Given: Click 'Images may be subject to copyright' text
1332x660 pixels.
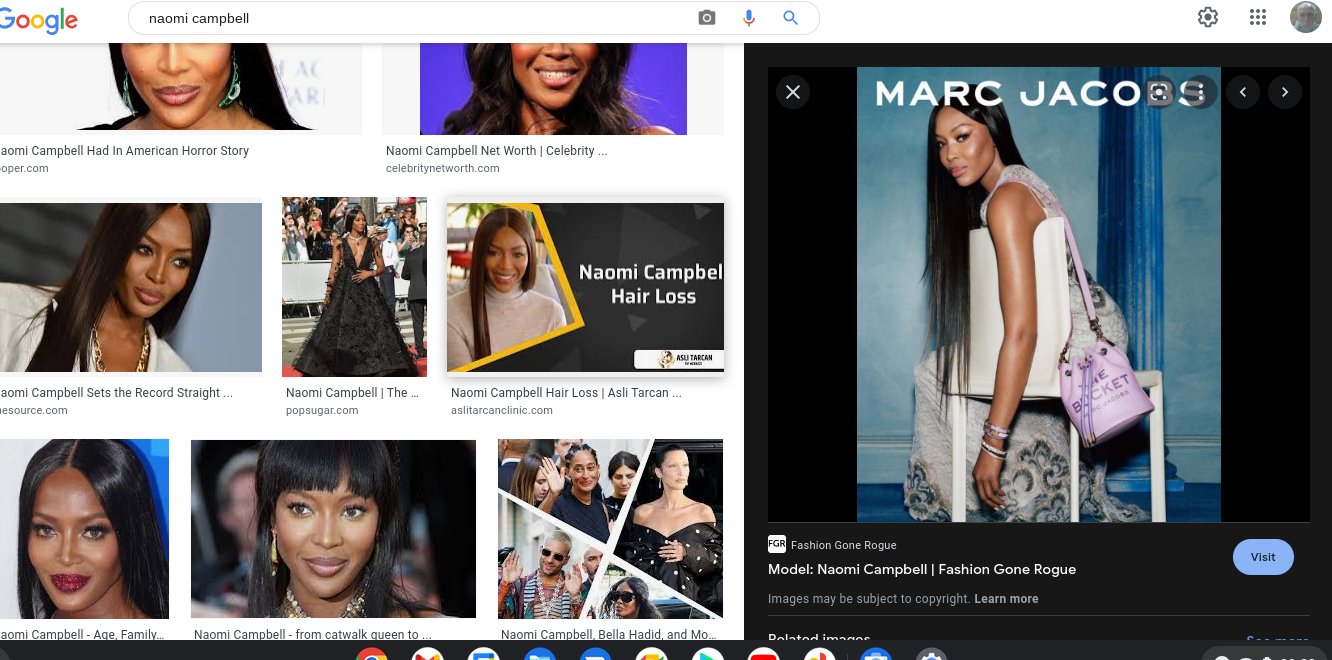Looking at the screenshot, I should tap(869, 599).
